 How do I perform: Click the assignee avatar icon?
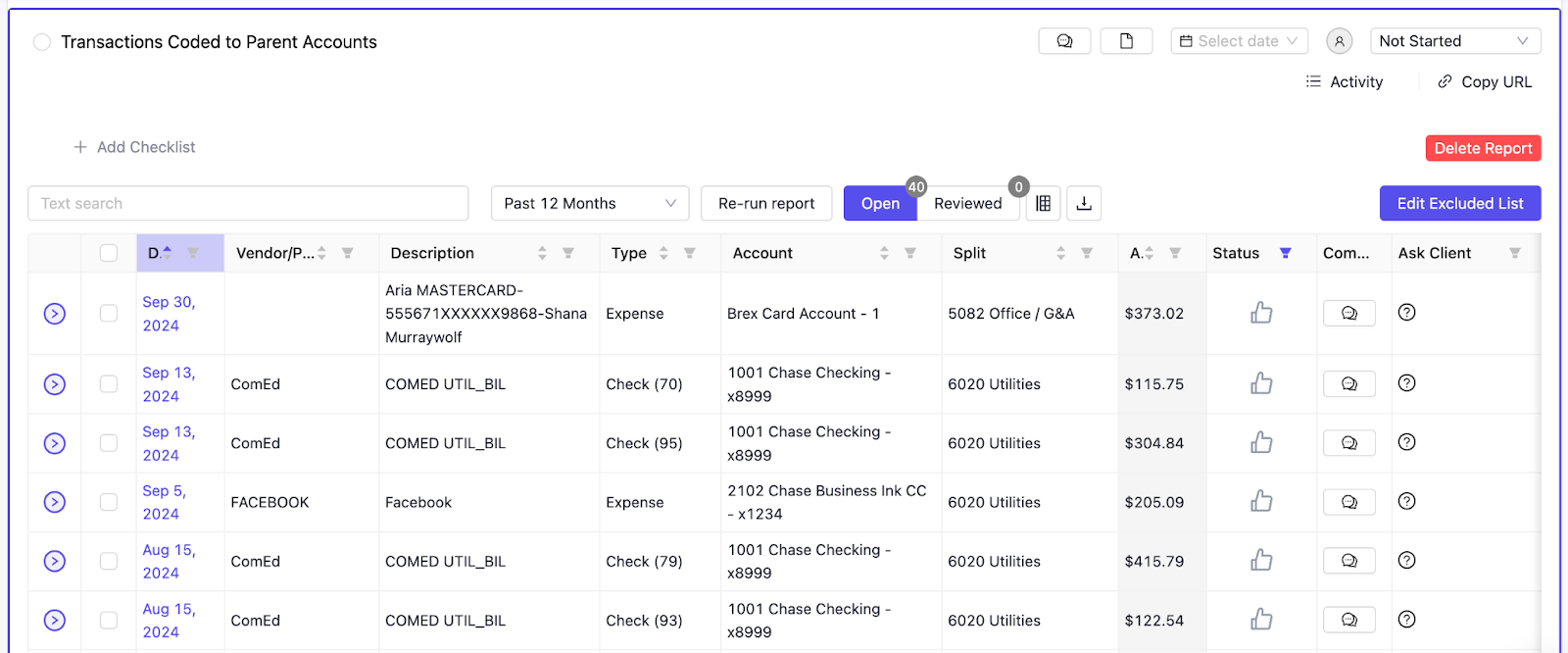[x=1339, y=41]
